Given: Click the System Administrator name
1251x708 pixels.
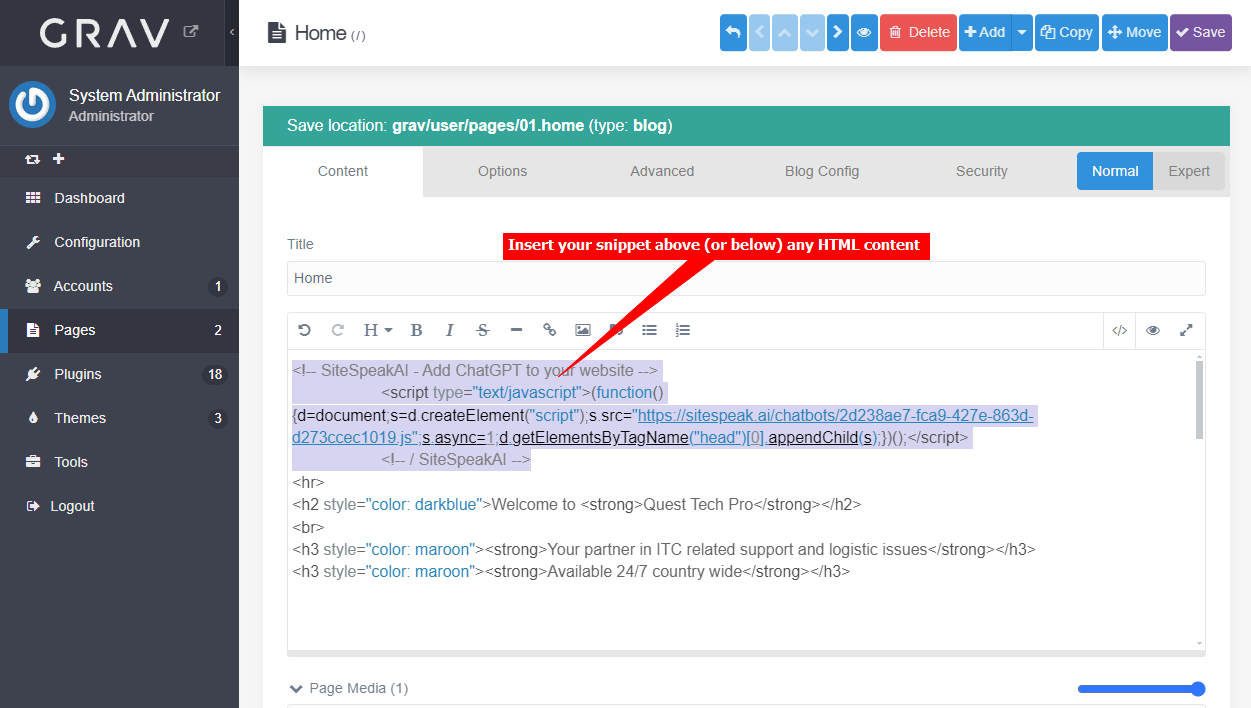Looking at the screenshot, I should 144,95.
